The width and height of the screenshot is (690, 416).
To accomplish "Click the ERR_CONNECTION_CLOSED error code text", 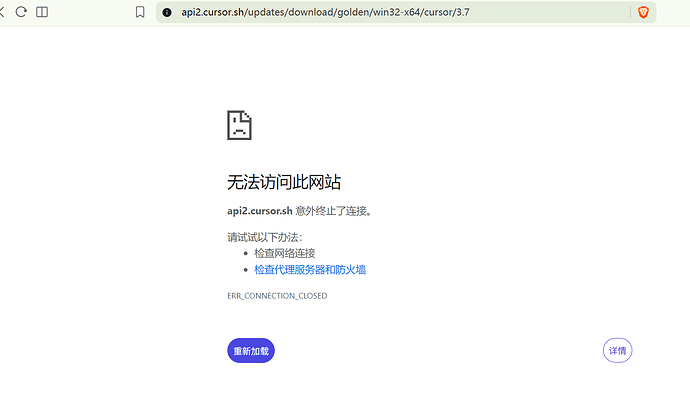I will [x=277, y=296].
